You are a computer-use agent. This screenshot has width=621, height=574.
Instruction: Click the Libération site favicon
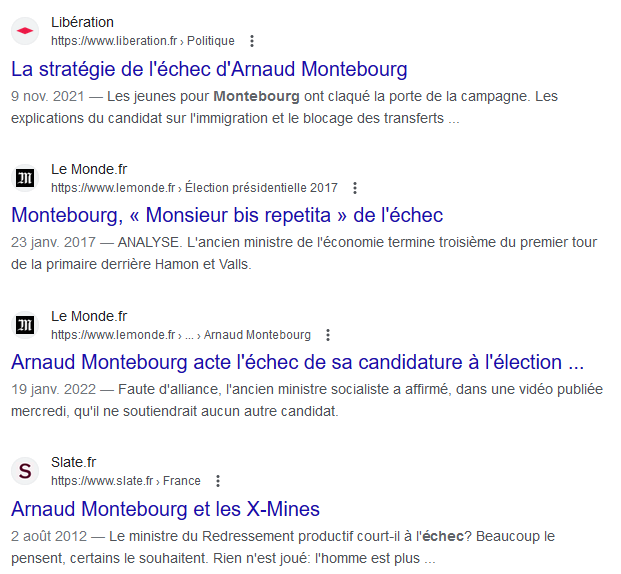25,31
